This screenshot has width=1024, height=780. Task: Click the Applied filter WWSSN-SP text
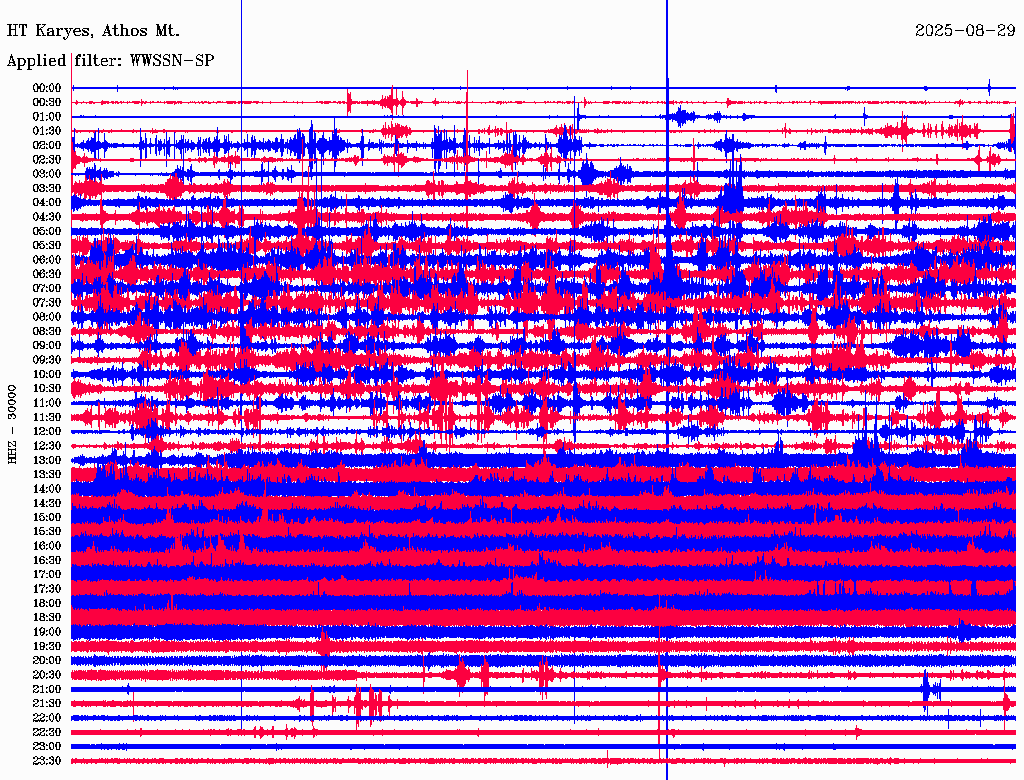click(110, 60)
